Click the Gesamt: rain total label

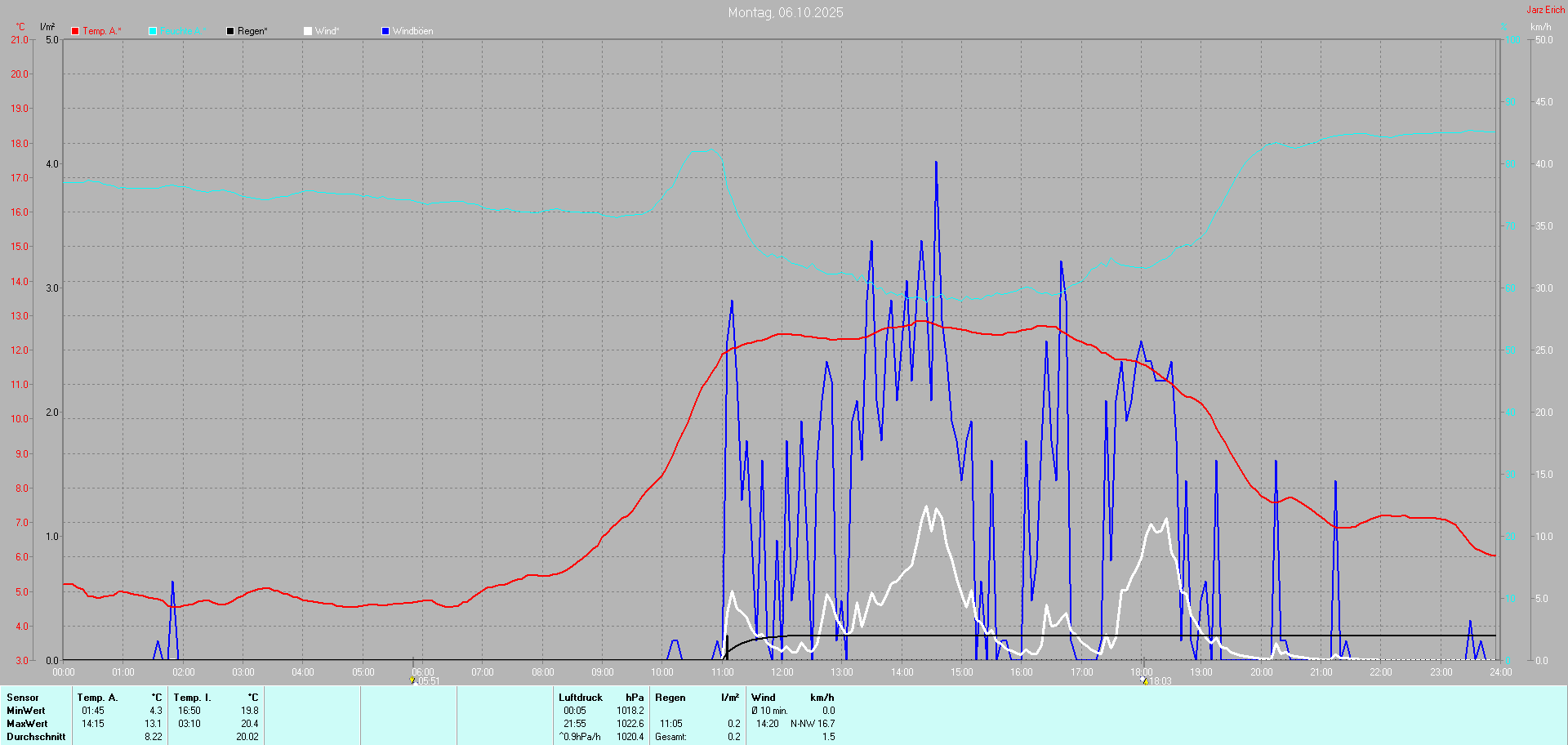tap(671, 737)
